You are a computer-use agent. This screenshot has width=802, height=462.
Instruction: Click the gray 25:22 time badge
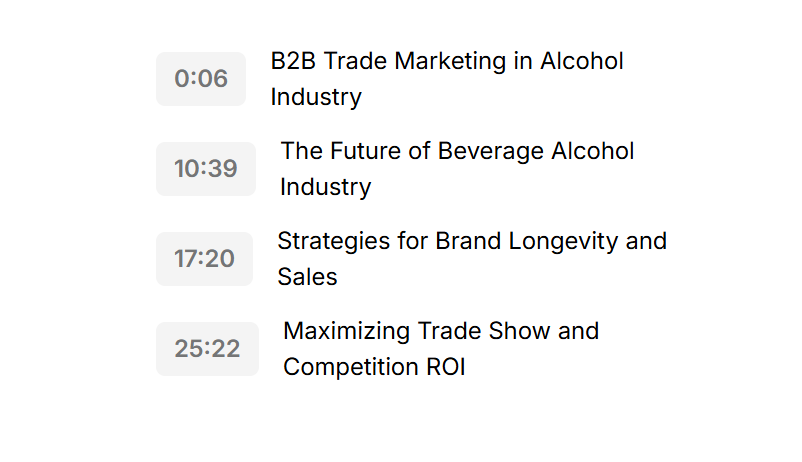(207, 349)
